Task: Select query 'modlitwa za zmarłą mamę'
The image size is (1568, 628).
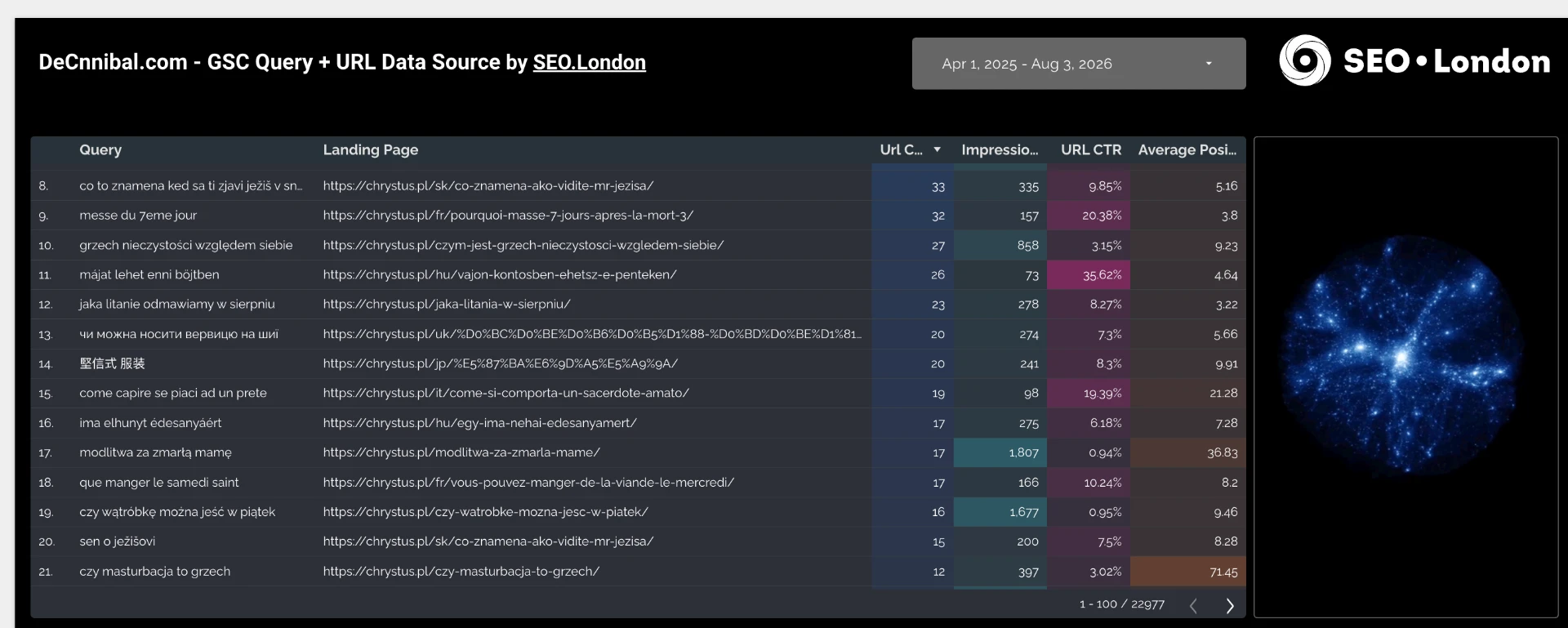Action: tap(155, 452)
